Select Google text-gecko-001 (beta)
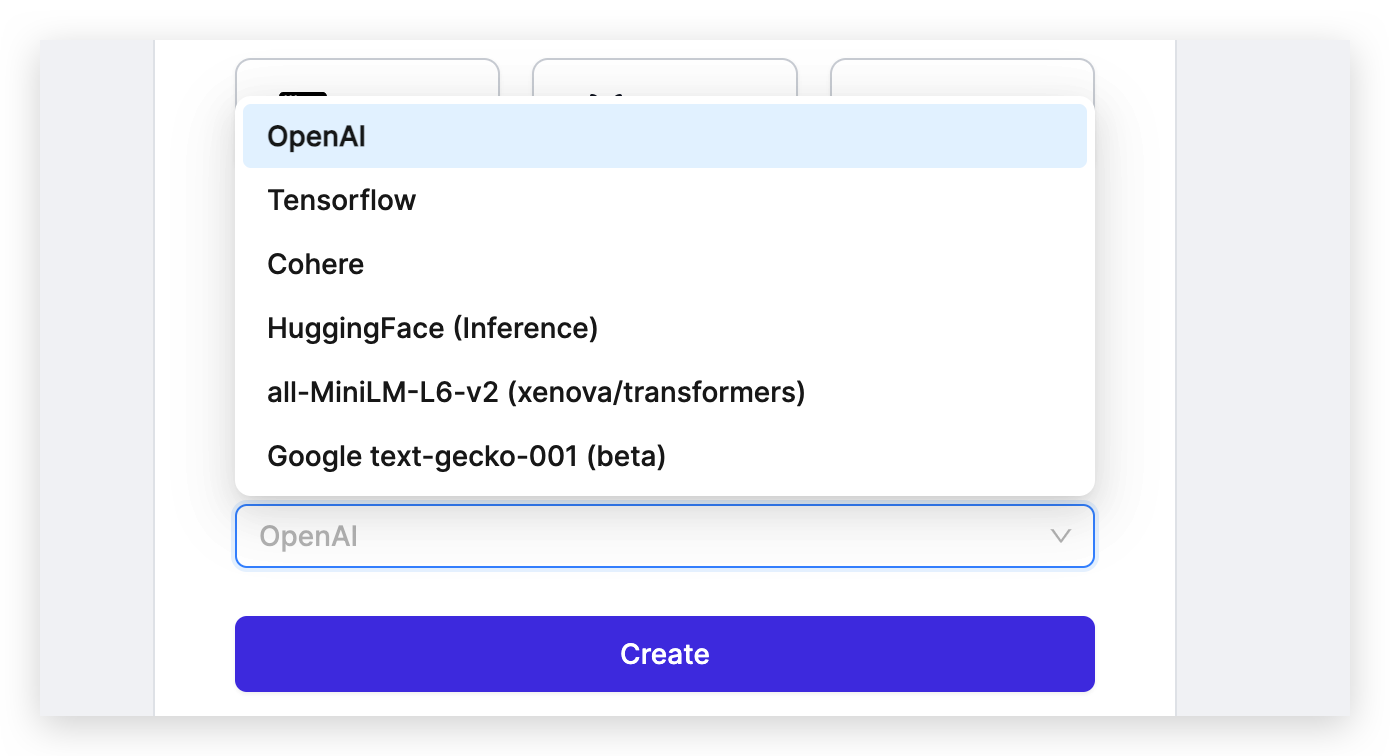 [665, 456]
